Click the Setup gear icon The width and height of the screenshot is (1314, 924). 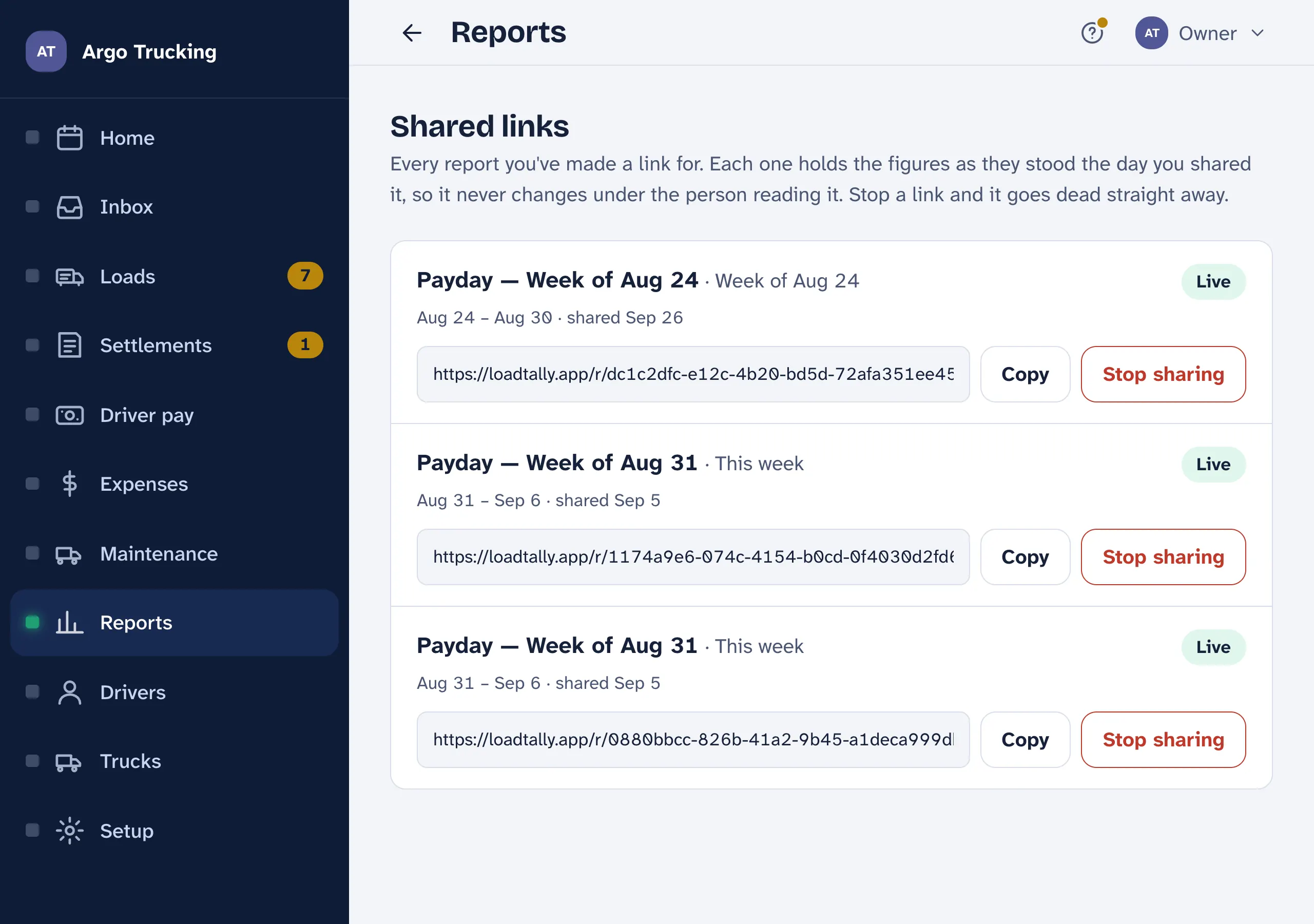(x=69, y=831)
